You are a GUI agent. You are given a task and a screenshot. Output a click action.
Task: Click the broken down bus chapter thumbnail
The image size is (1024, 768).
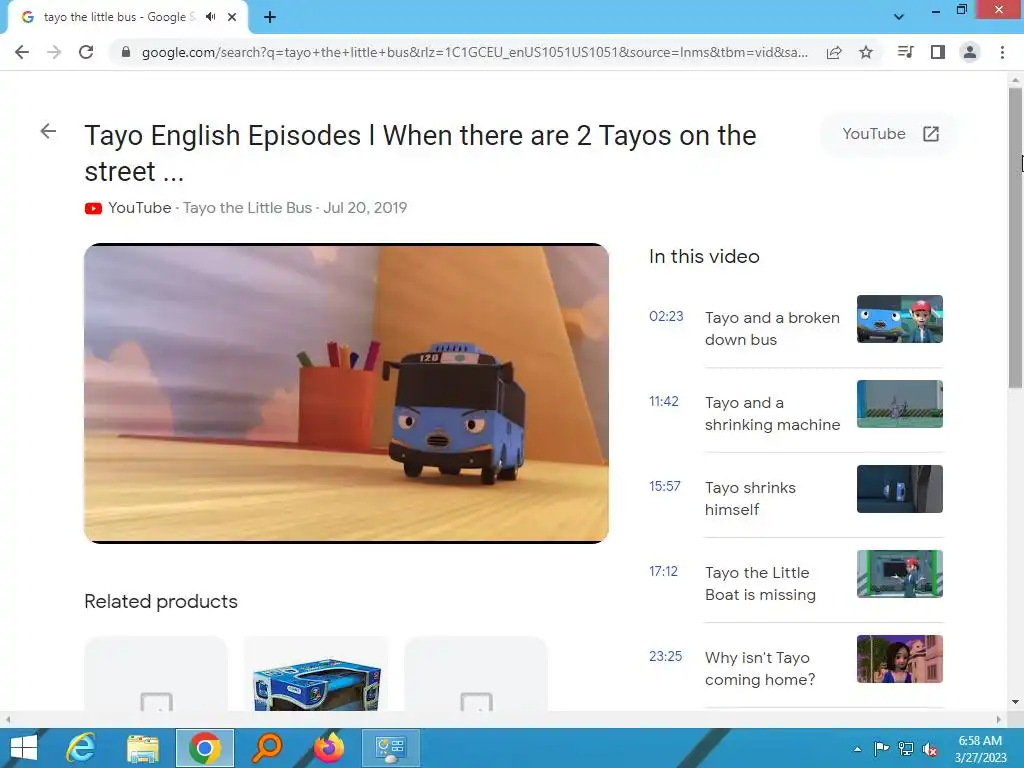(x=900, y=319)
